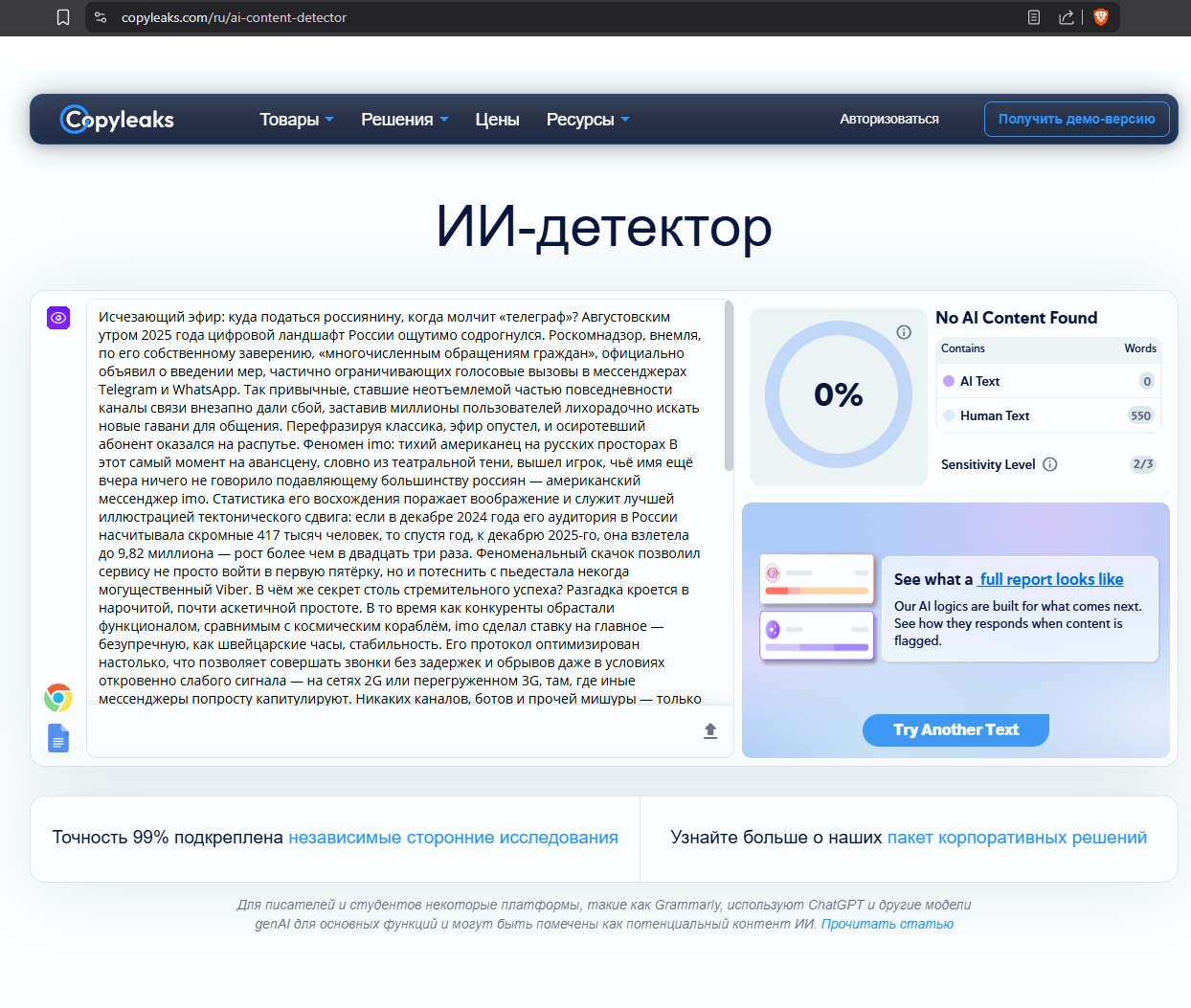Click the Прочитать статью link
The image size is (1191, 1008).
(888, 925)
